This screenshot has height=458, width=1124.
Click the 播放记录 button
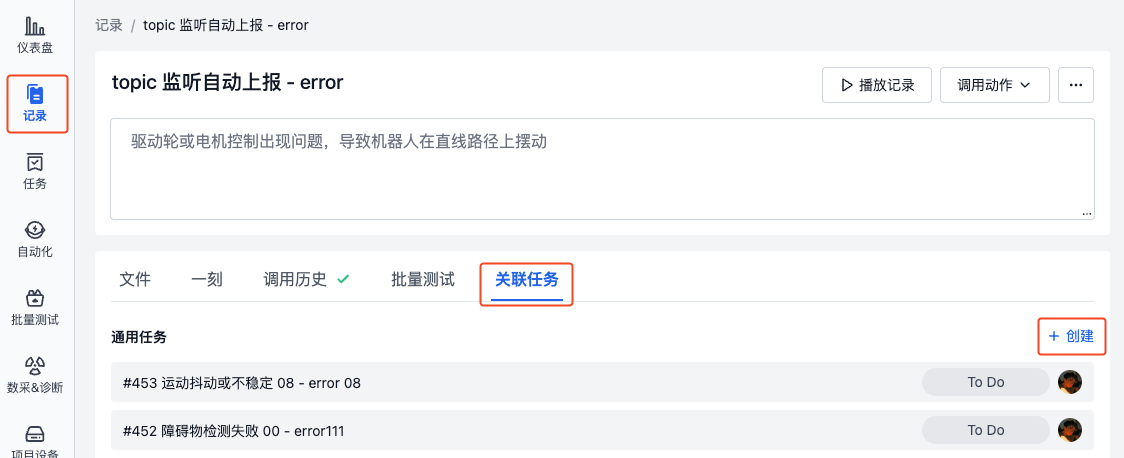(x=877, y=85)
